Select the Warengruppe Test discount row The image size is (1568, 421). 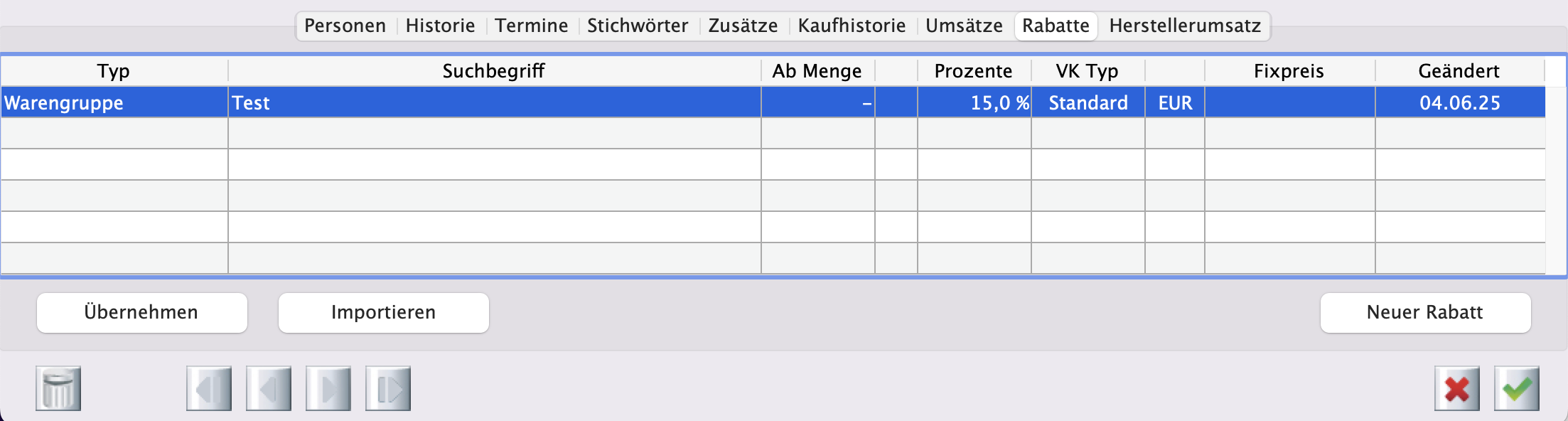pos(494,103)
